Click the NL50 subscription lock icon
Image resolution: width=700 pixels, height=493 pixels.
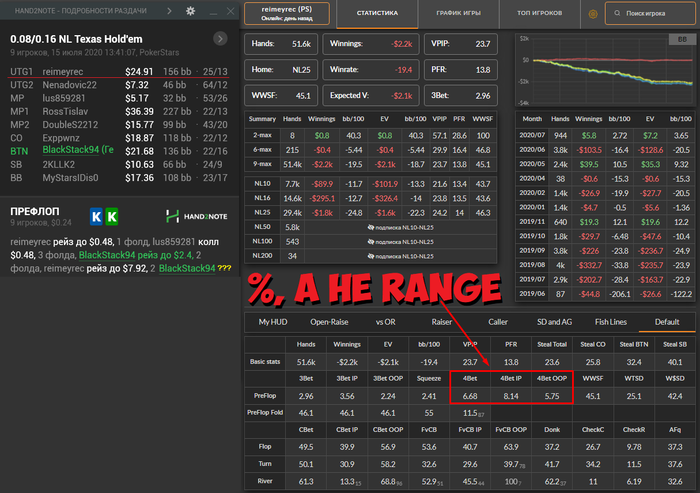point(371,227)
